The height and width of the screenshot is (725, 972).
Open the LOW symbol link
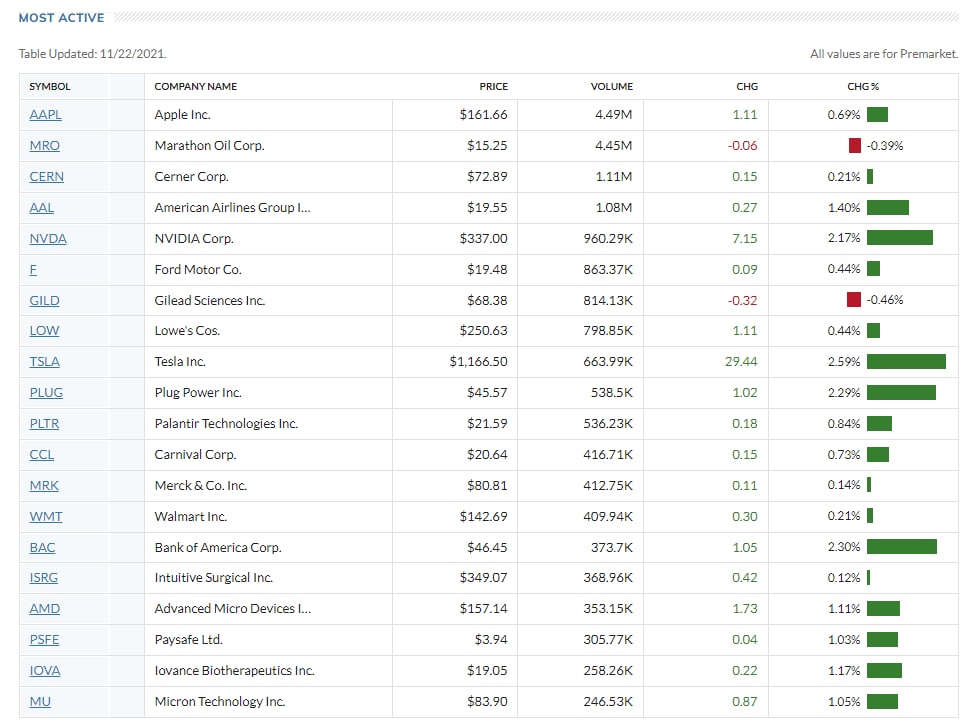coord(45,331)
